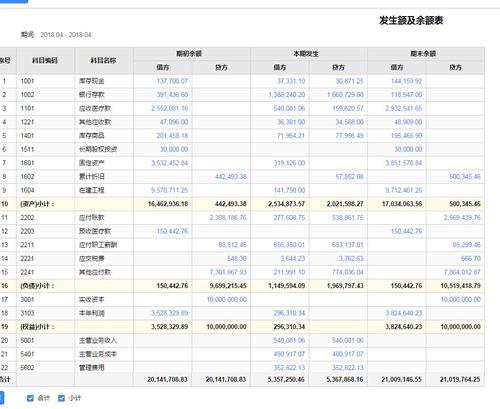
Task: Open 3,824,640.23 in the 本年利润 row
Action: 404,313
